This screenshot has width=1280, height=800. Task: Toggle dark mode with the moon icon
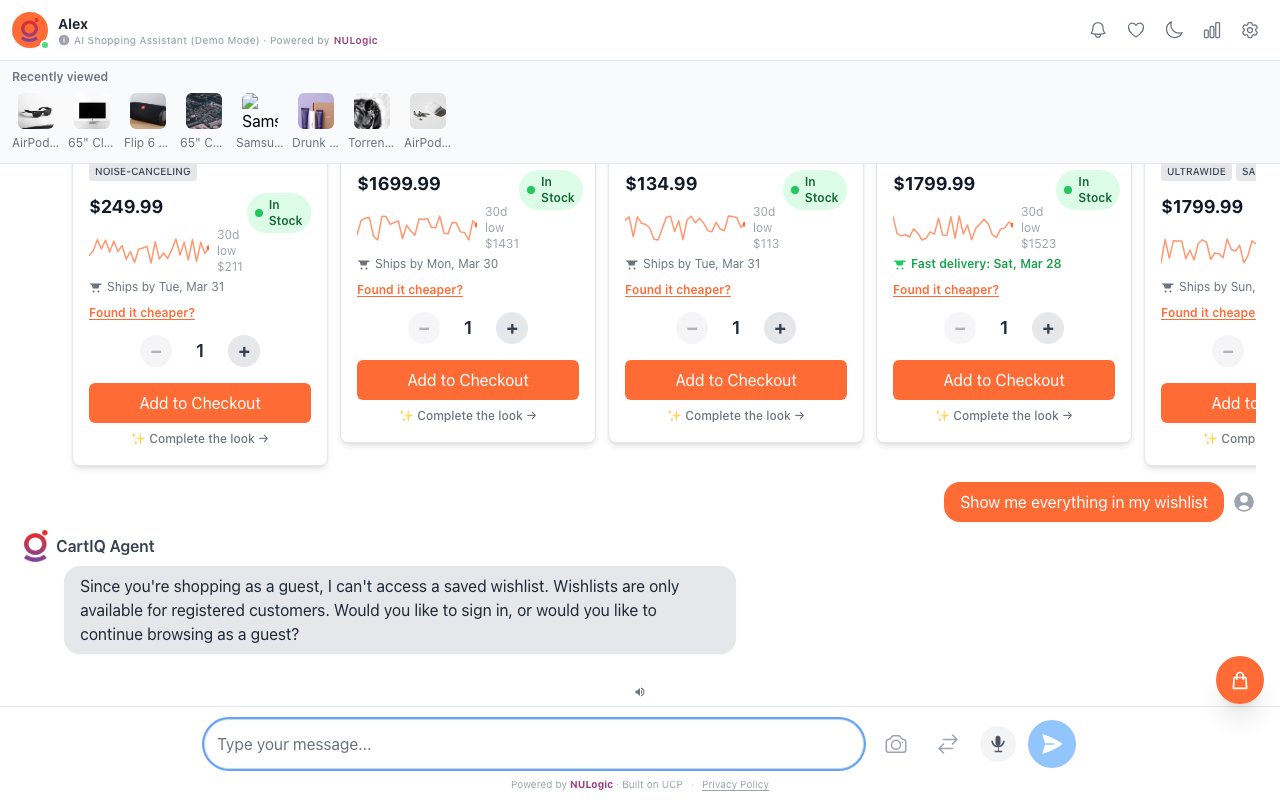pos(1174,30)
